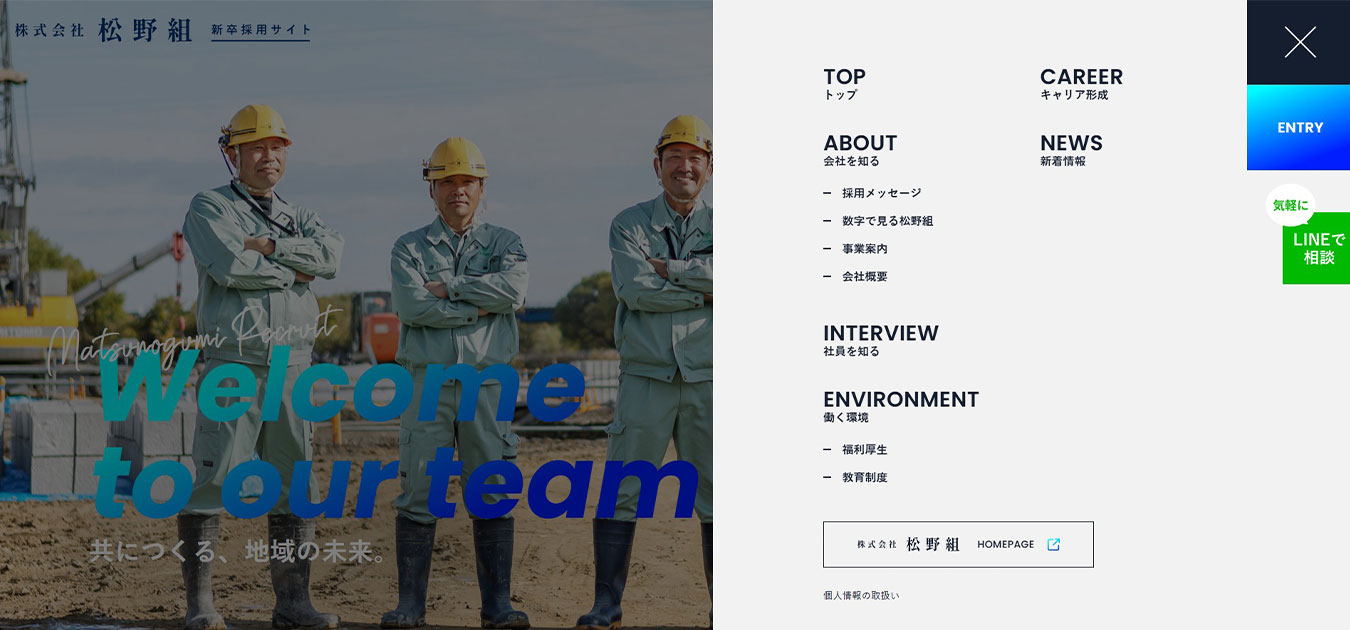Select the ABOUT menu heading
The width and height of the screenshot is (1350, 630).
[859, 149]
